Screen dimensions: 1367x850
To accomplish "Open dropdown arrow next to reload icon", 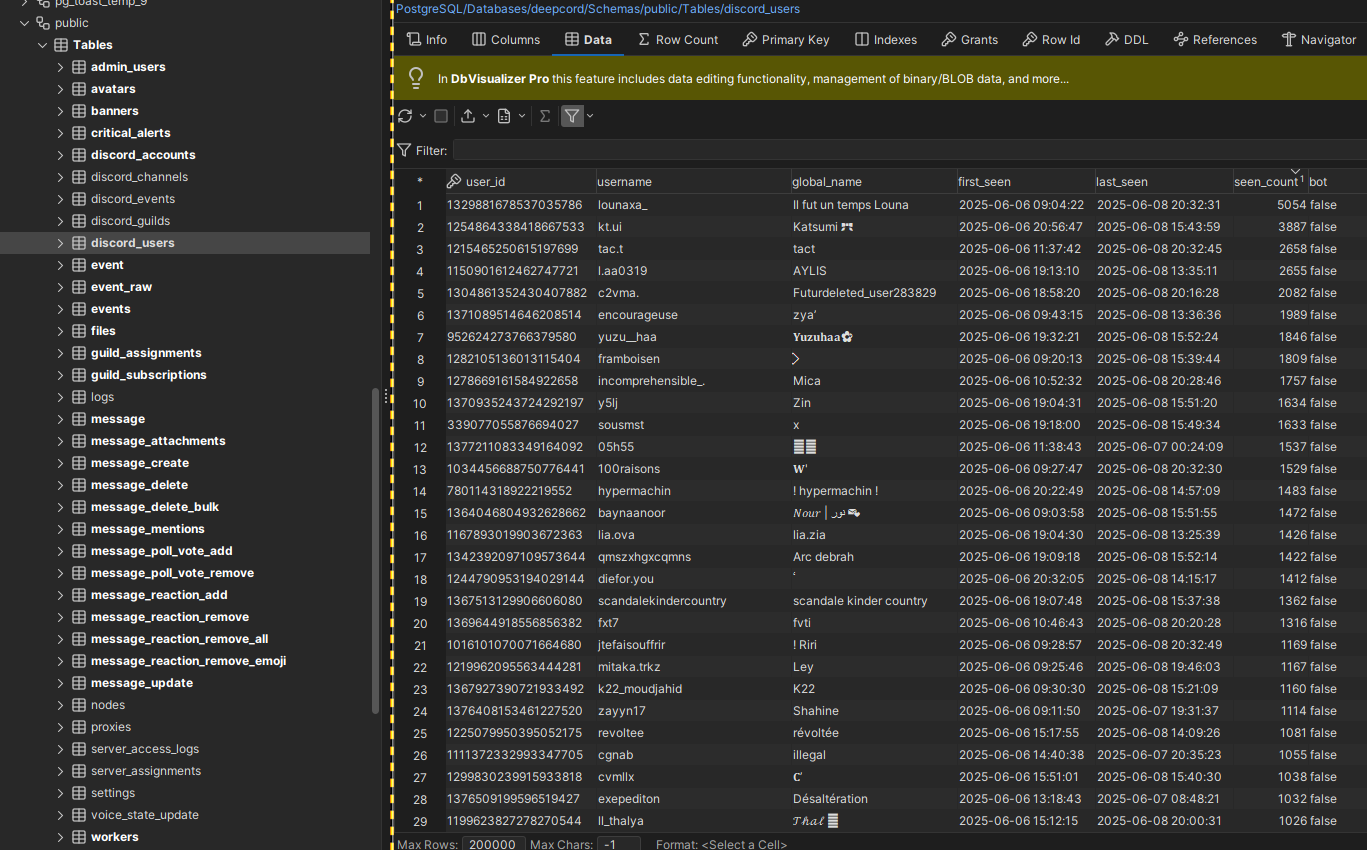I will (423, 116).
